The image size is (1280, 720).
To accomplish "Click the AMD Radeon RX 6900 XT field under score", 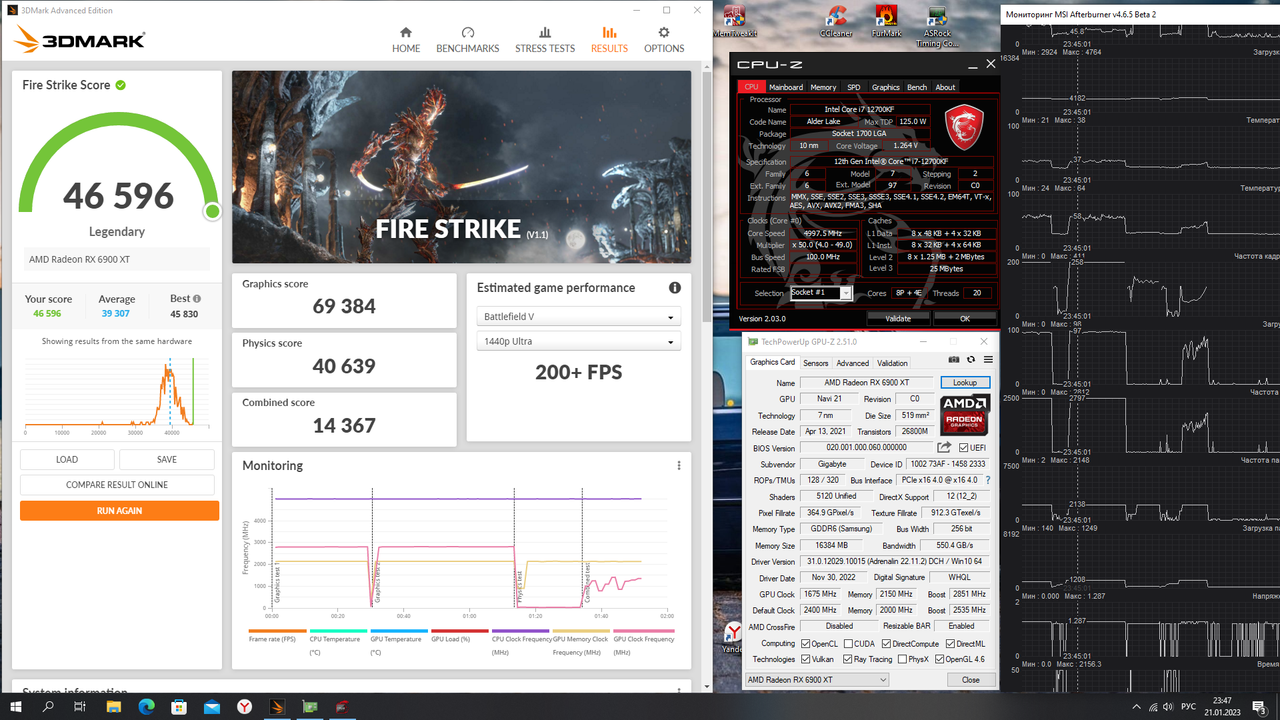I will click(117, 260).
